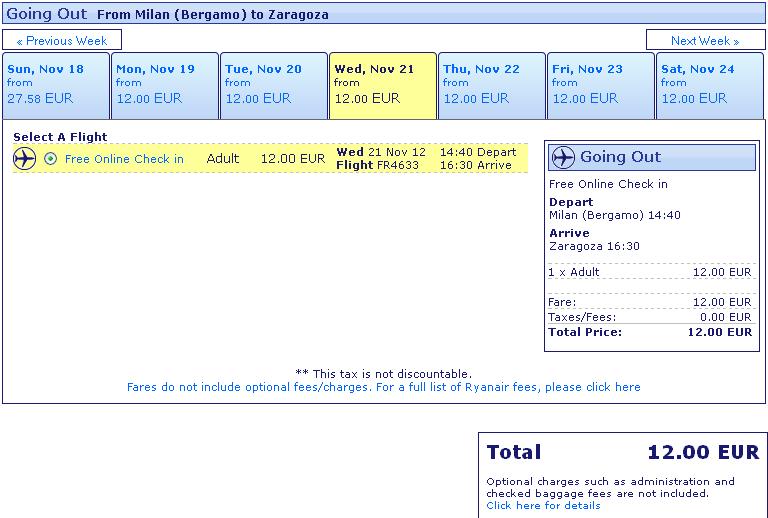The height and width of the screenshot is (518, 768).
Task: Click the 'Free Online Check in' flight label
Action: pos(124,159)
